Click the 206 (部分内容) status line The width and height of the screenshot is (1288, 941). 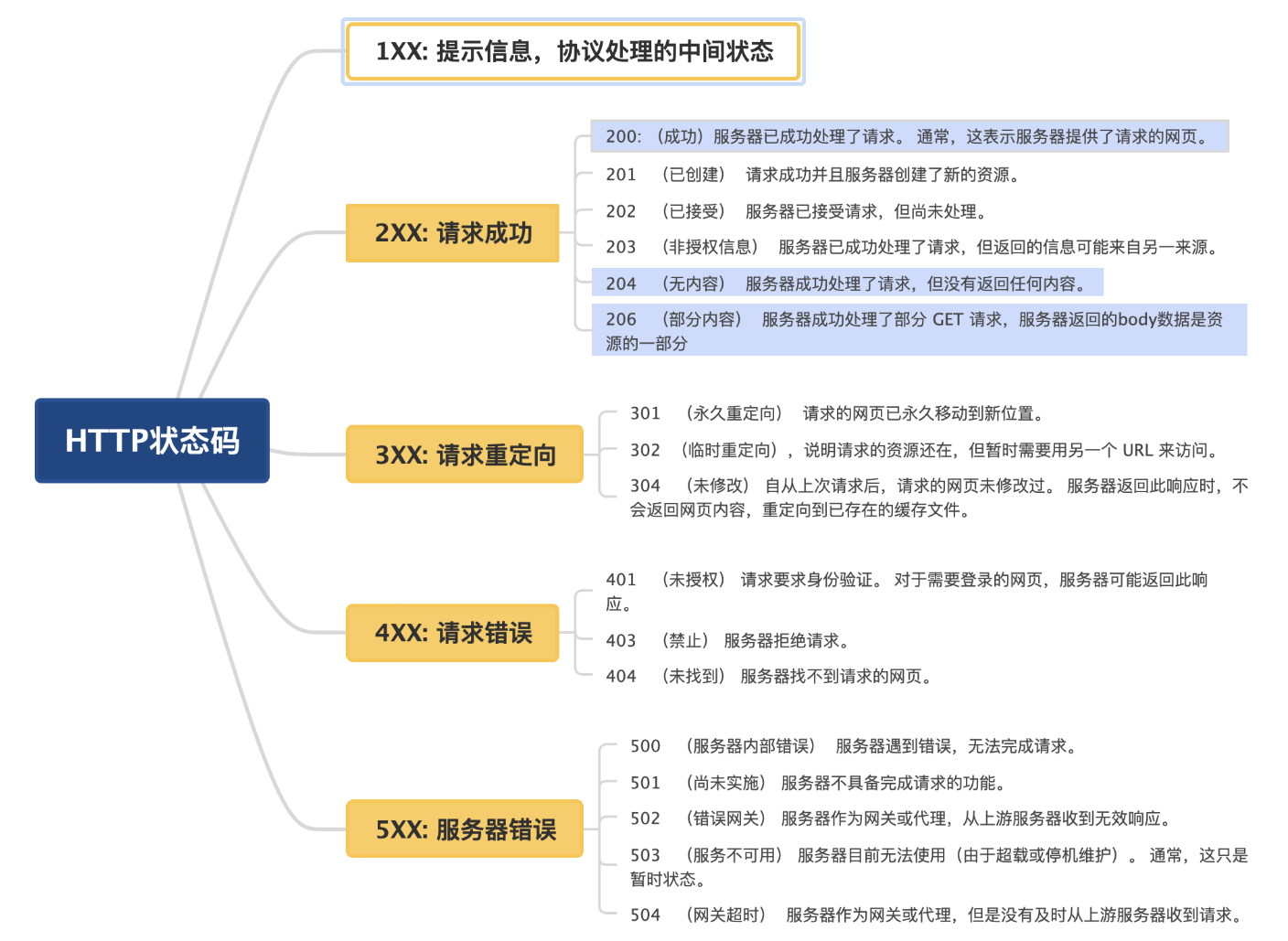tap(919, 330)
